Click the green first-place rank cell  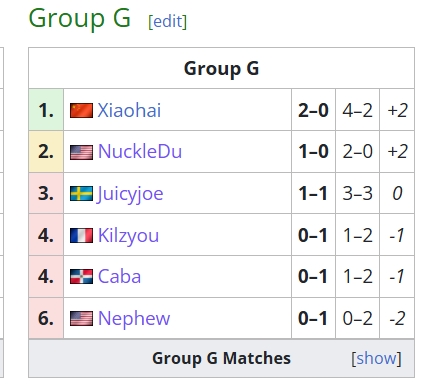(x=46, y=110)
